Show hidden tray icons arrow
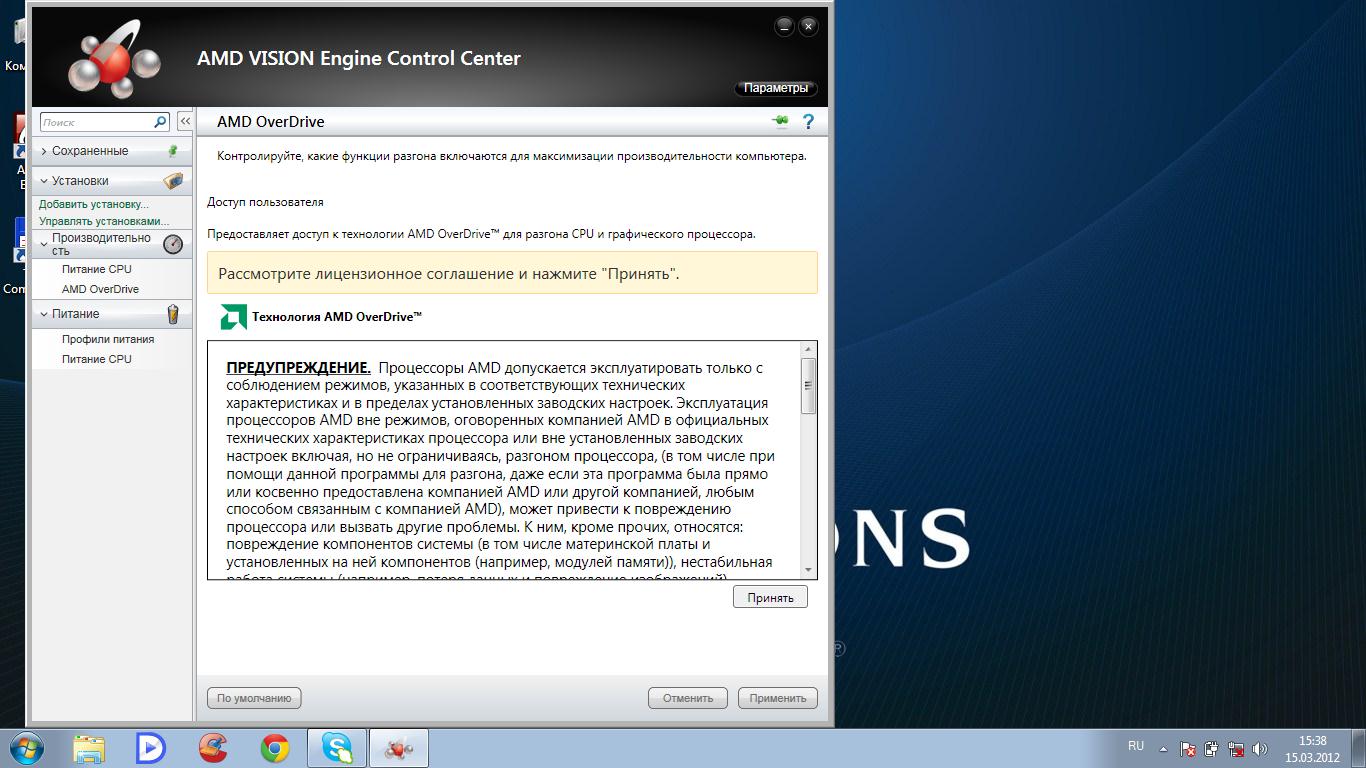1366x768 pixels. [1163, 748]
